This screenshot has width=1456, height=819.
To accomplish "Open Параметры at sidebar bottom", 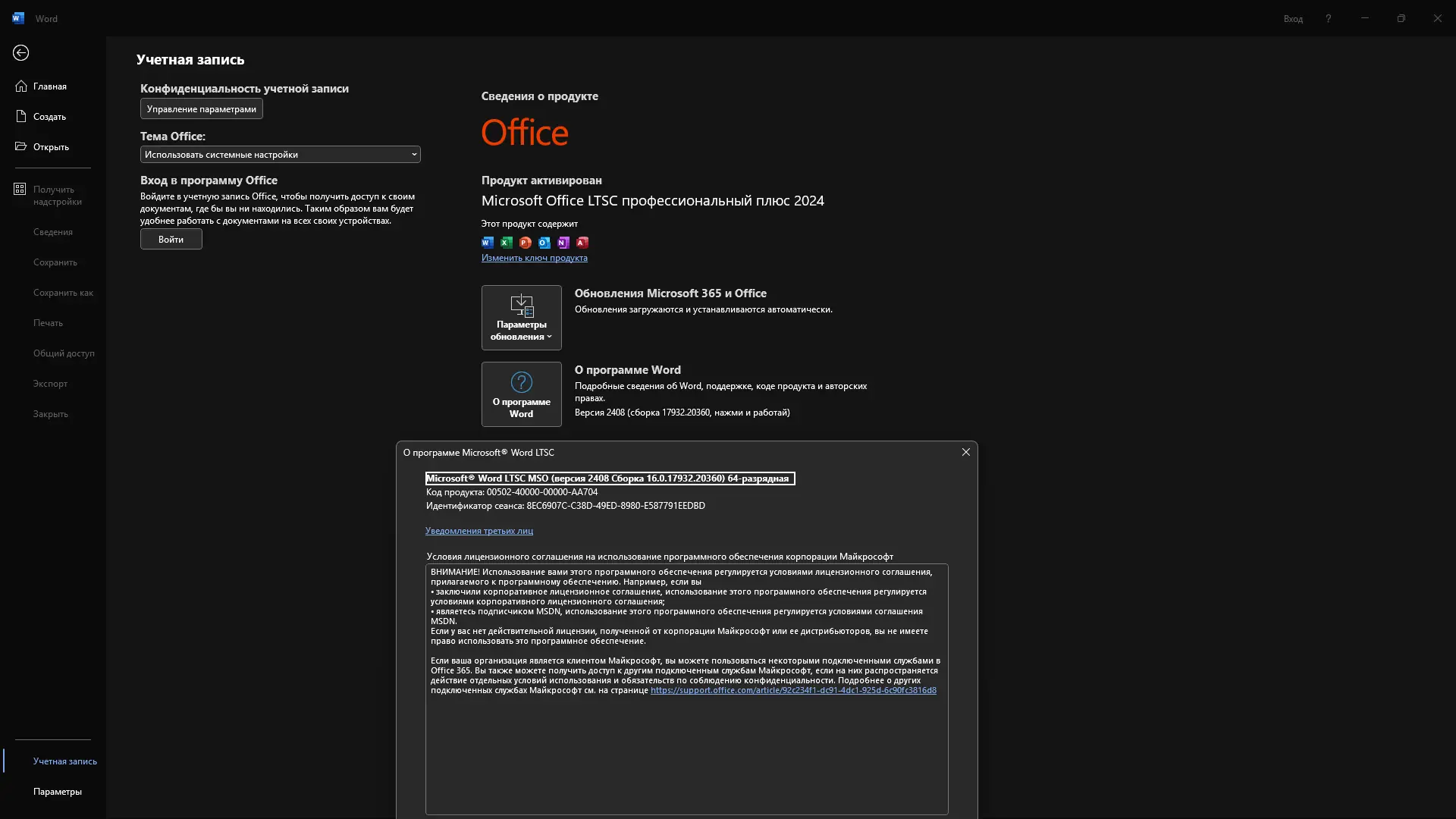I will (x=58, y=792).
